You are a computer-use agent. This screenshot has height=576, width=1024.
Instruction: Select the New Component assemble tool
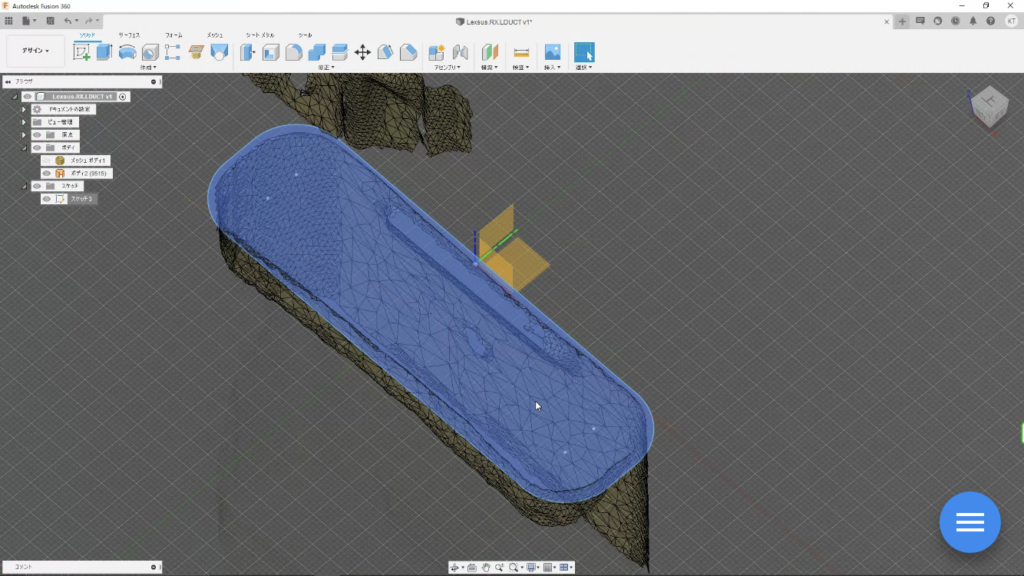[436, 52]
